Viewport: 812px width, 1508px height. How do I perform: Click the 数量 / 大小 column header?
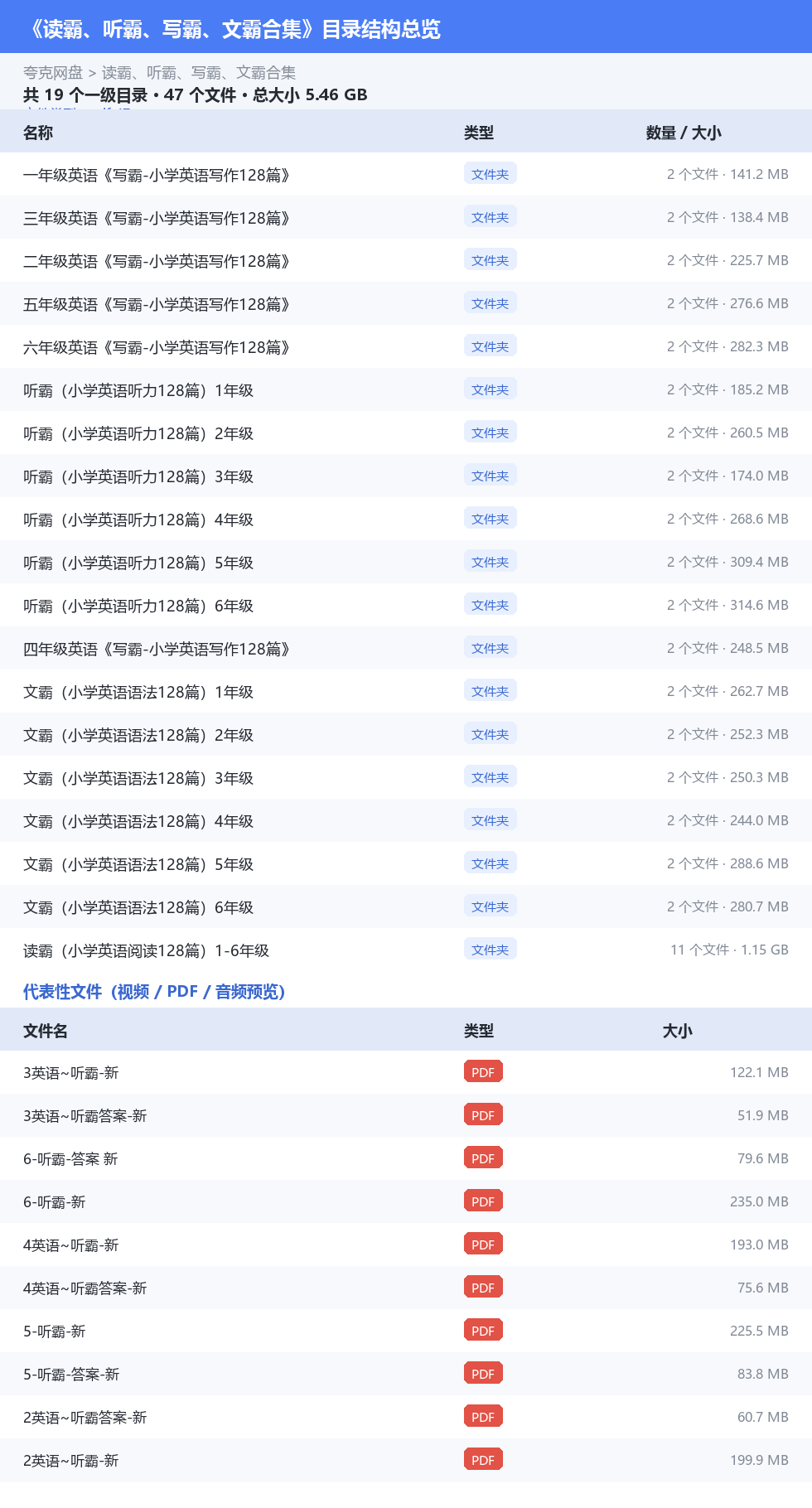(684, 133)
